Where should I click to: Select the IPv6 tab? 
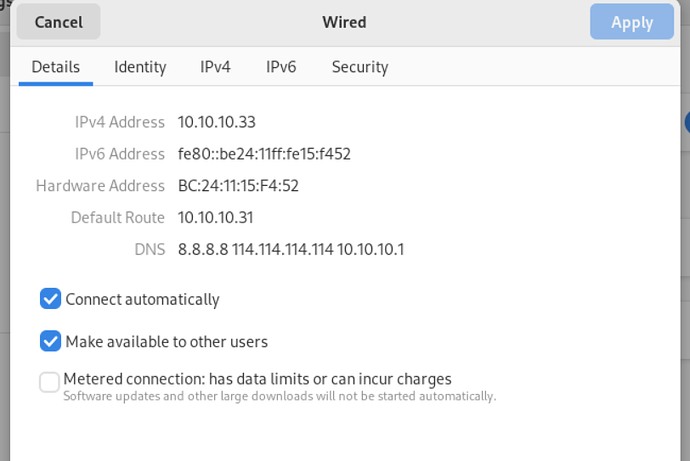(281, 67)
